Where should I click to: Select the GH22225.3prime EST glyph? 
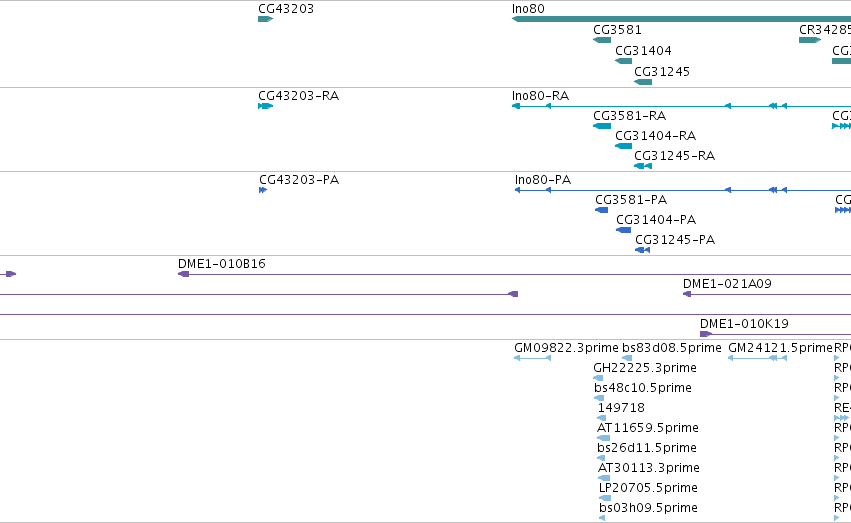tap(598, 378)
